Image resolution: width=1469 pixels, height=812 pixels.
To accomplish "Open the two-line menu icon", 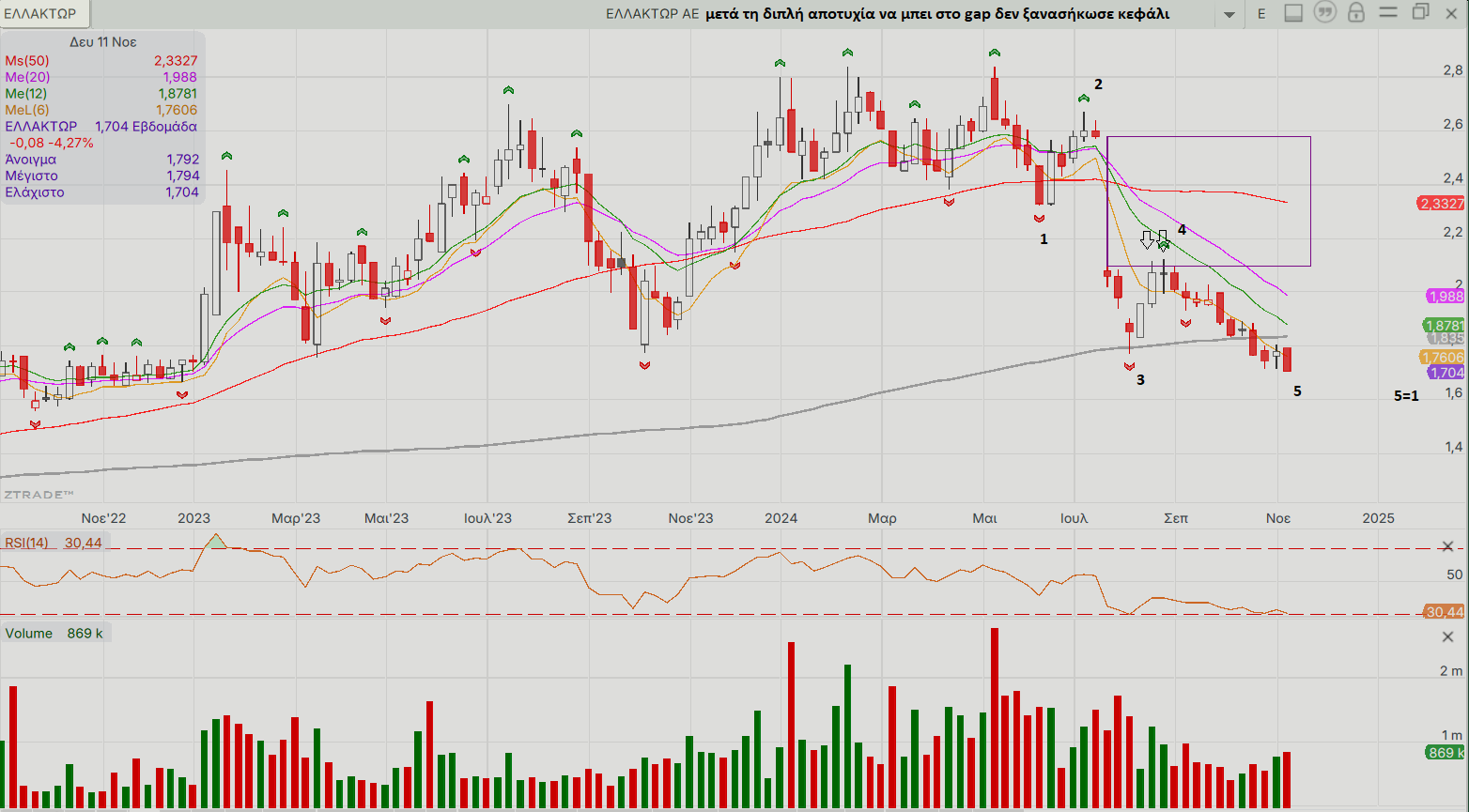I will tap(1389, 12).
